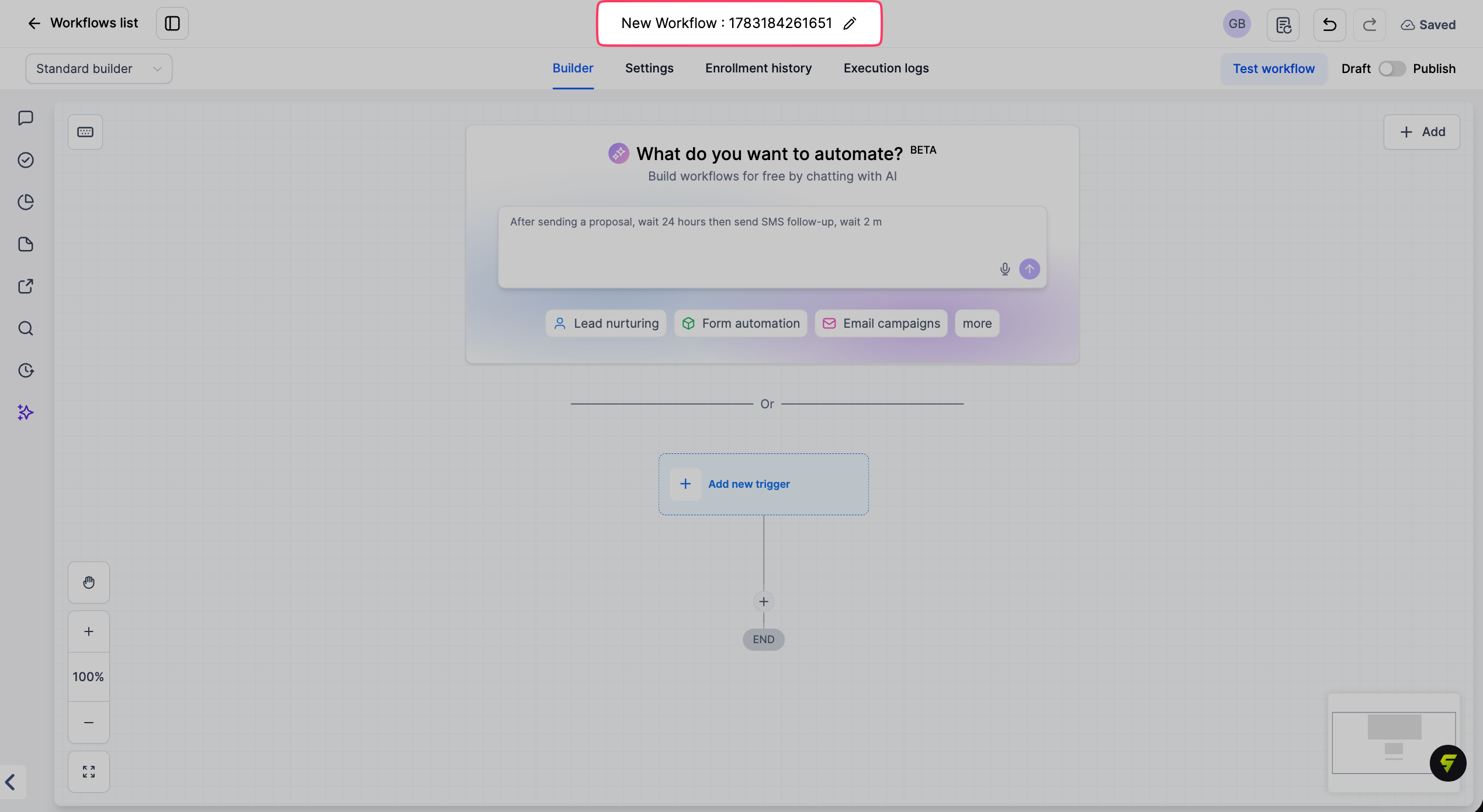Click the redo arrow icon

(x=1370, y=25)
